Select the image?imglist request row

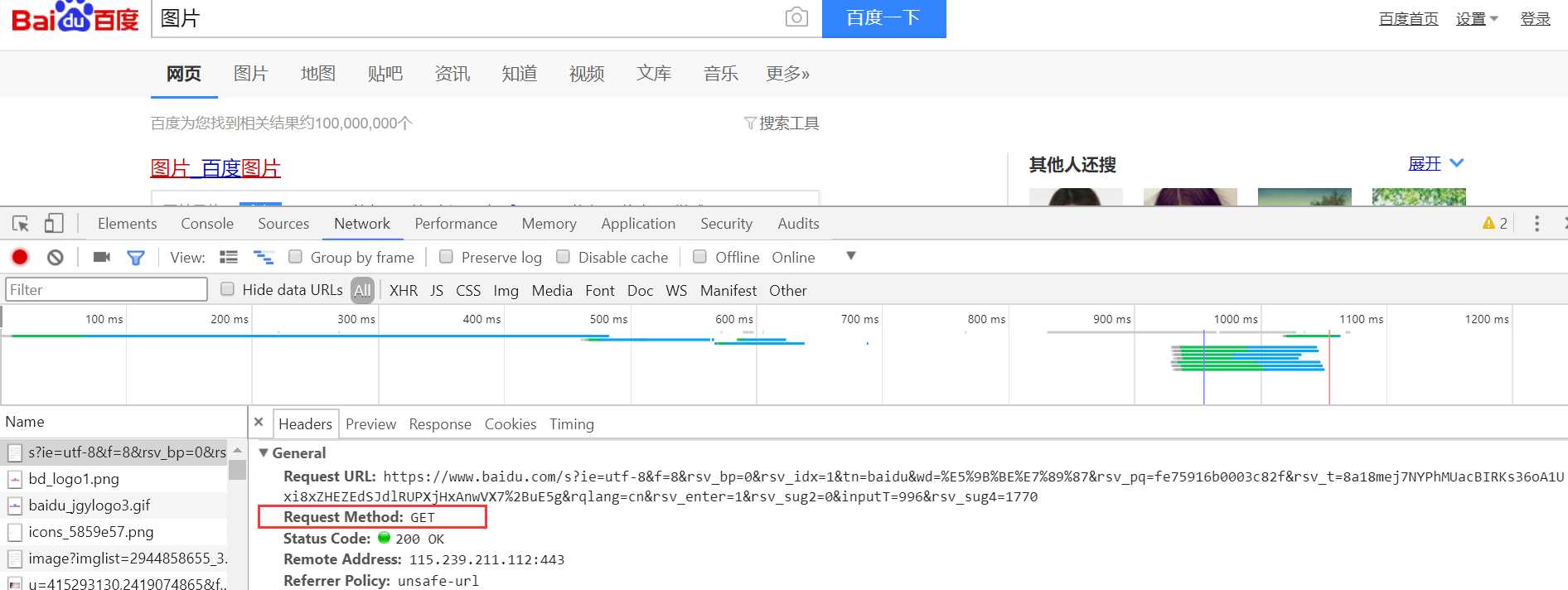tap(114, 559)
